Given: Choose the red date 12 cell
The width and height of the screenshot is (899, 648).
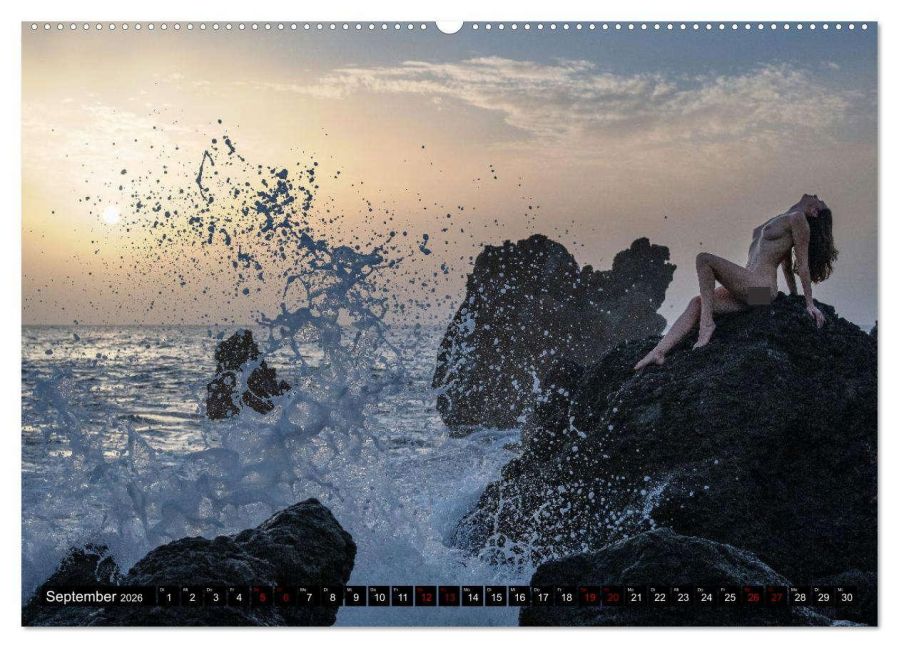Looking at the screenshot, I should pyautogui.click(x=425, y=596).
